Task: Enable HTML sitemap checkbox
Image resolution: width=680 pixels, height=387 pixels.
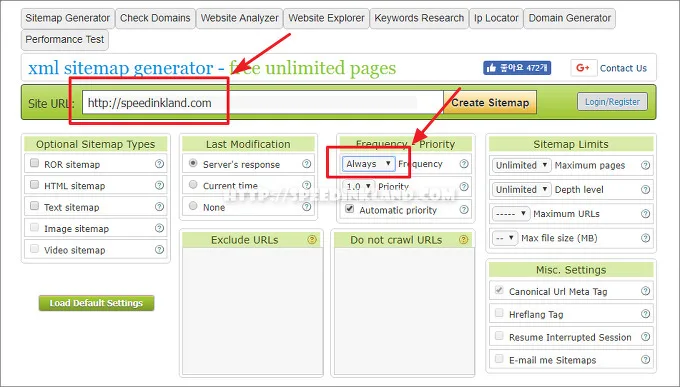Action: [x=34, y=184]
